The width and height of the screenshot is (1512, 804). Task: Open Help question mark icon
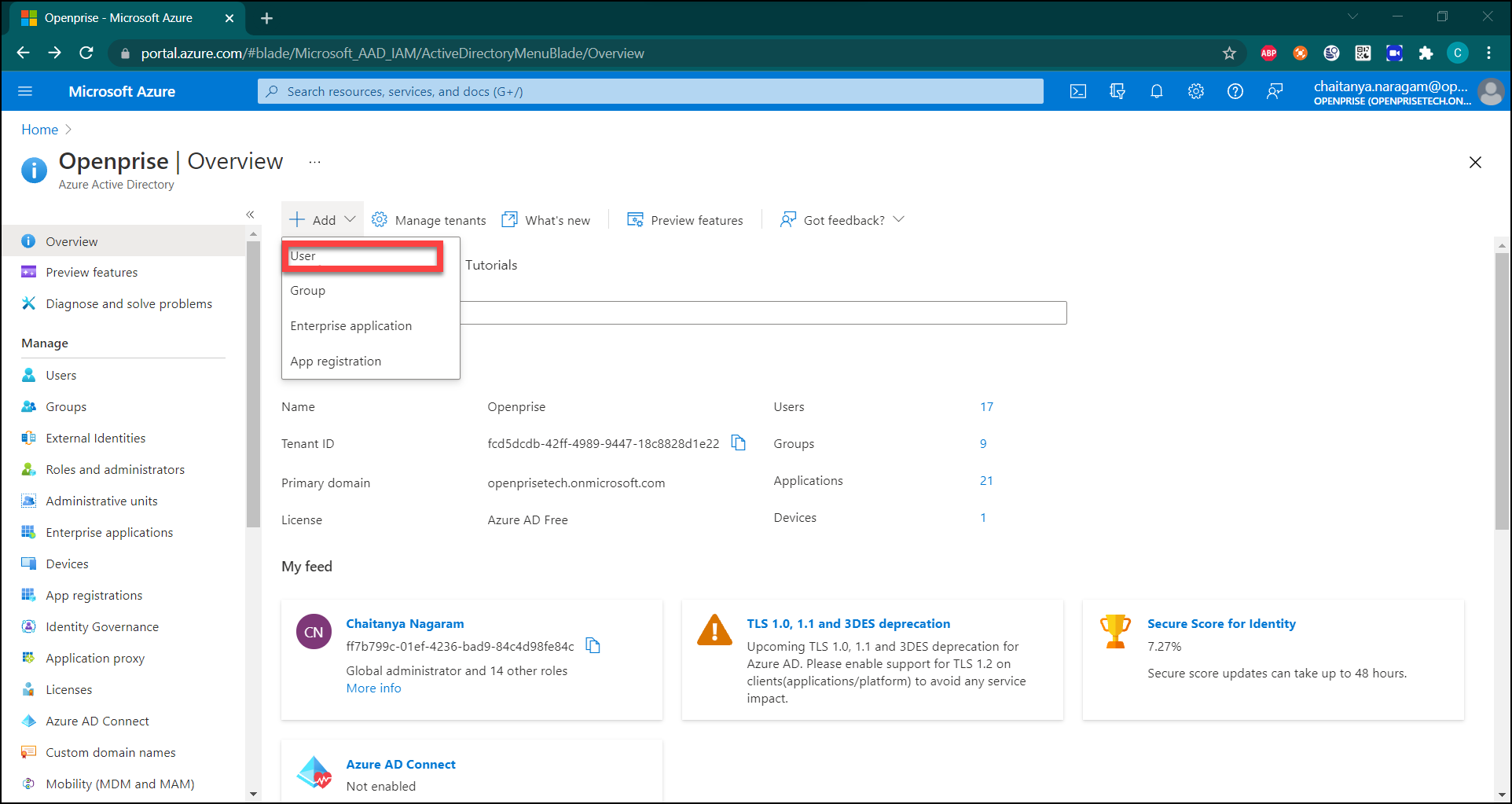click(1235, 91)
